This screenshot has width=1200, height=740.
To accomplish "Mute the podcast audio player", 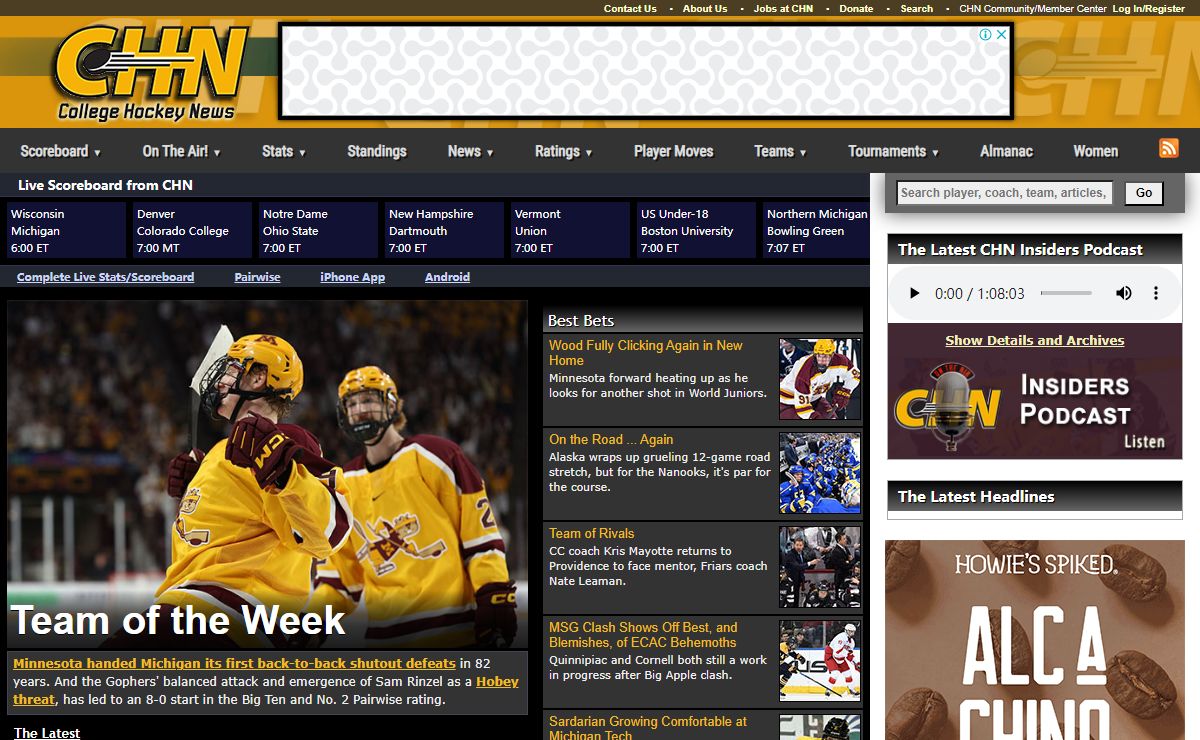I will coord(1124,293).
